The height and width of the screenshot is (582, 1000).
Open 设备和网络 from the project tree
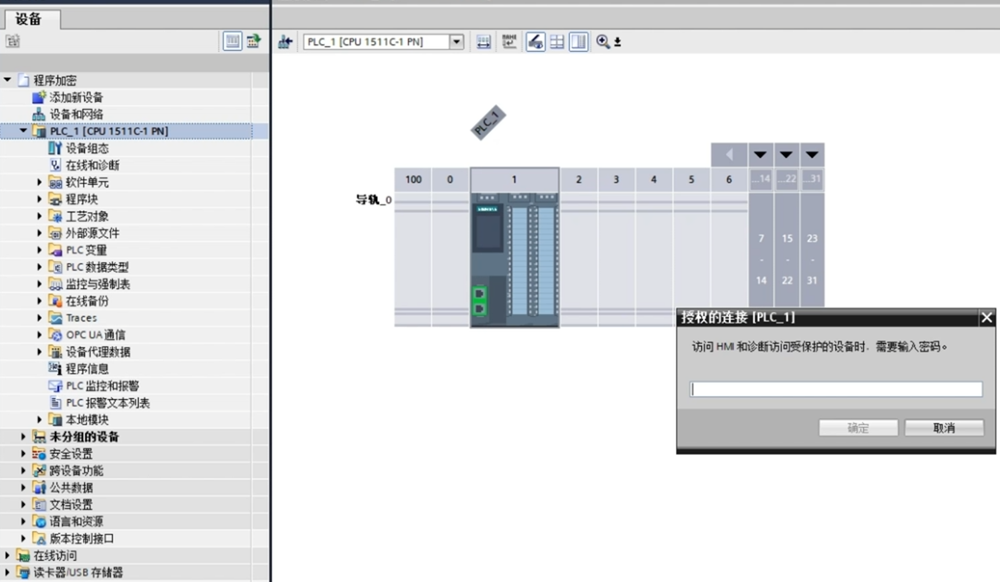coord(76,114)
